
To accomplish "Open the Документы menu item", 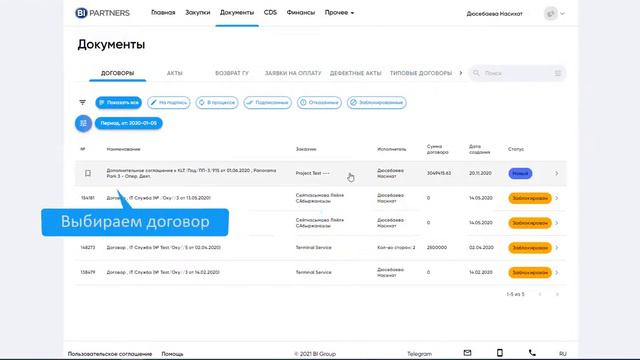I will click(237, 13).
